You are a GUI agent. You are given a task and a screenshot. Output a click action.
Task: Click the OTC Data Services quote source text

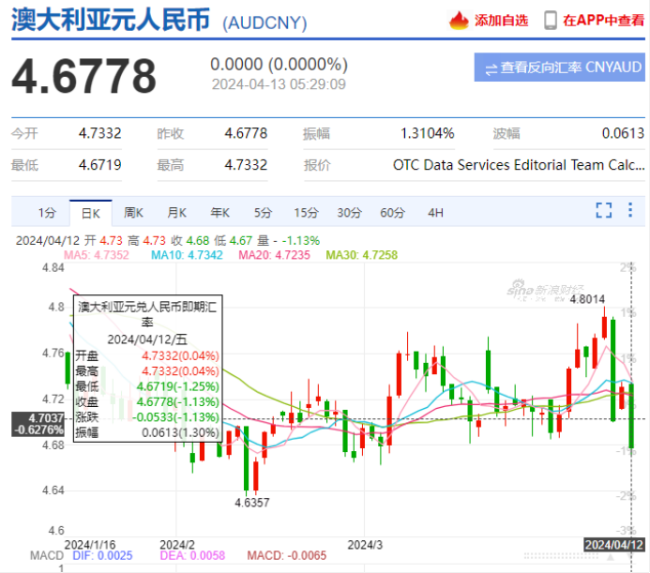(519, 165)
